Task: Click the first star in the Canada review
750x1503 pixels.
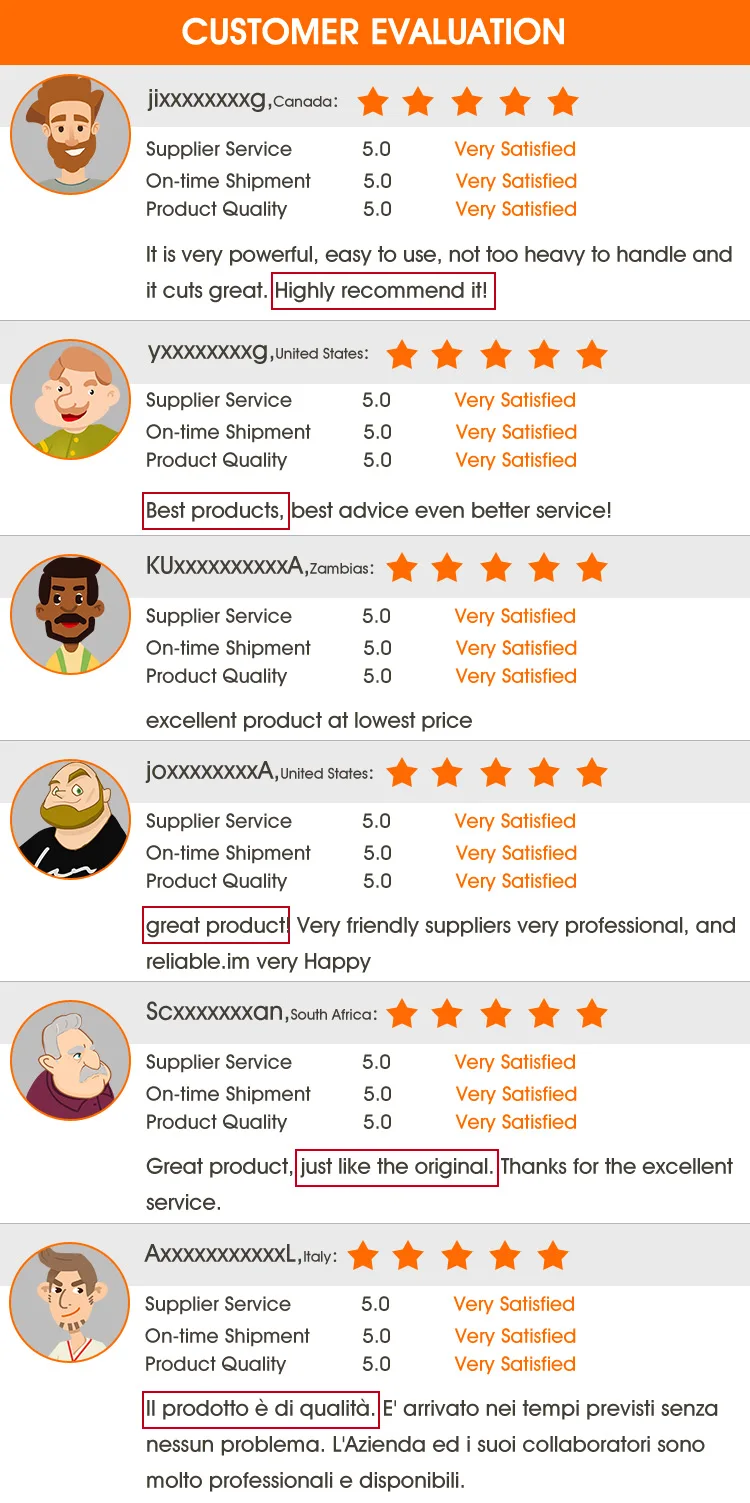Action: click(x=373, y=101)
